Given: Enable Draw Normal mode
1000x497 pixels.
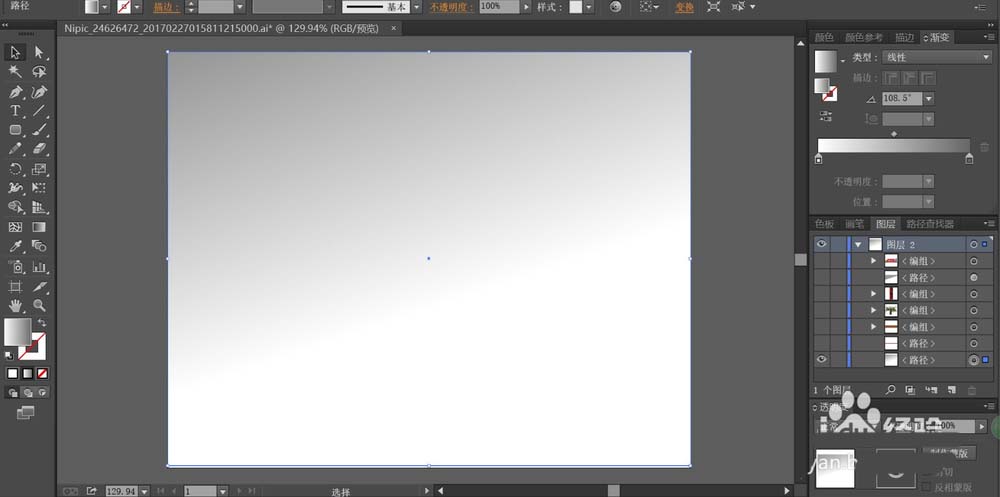Looking at the screenshot, I should (x=13, y=393).
